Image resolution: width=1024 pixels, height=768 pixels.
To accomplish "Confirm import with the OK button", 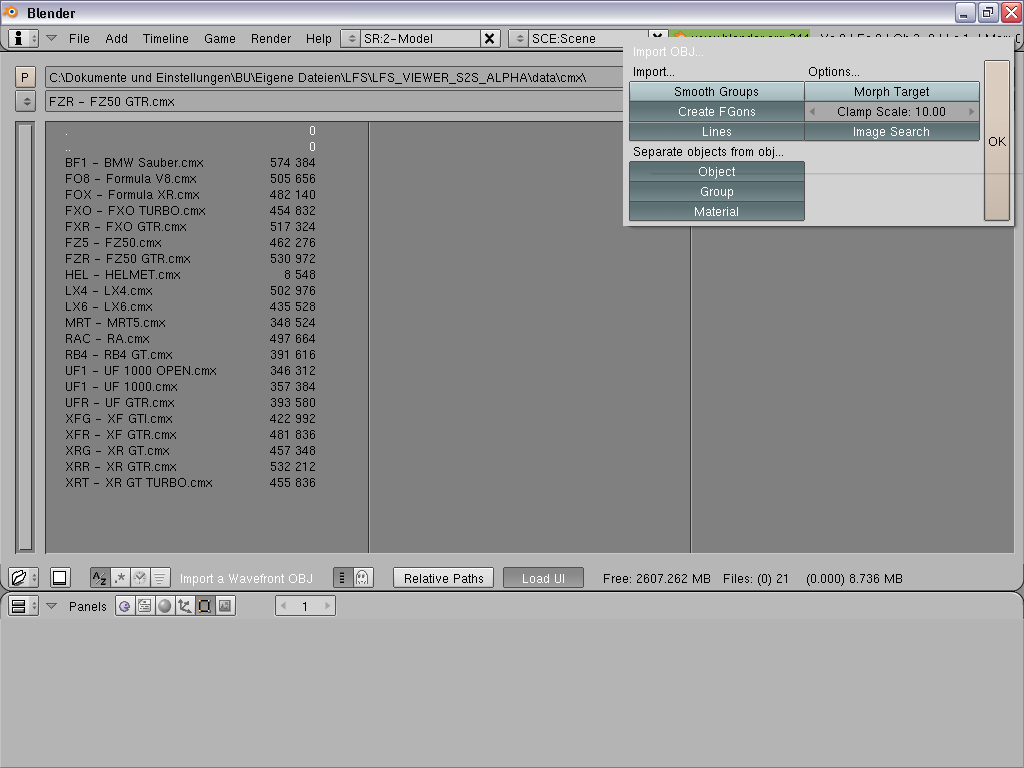I will click(997, 141).
